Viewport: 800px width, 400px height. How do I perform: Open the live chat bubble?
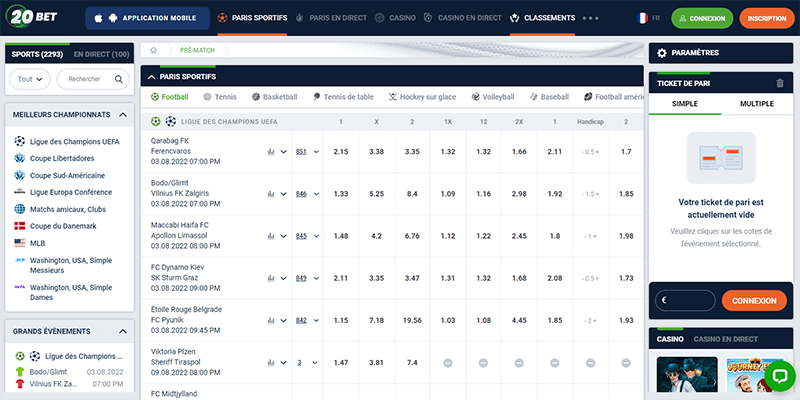pos(780,376)
